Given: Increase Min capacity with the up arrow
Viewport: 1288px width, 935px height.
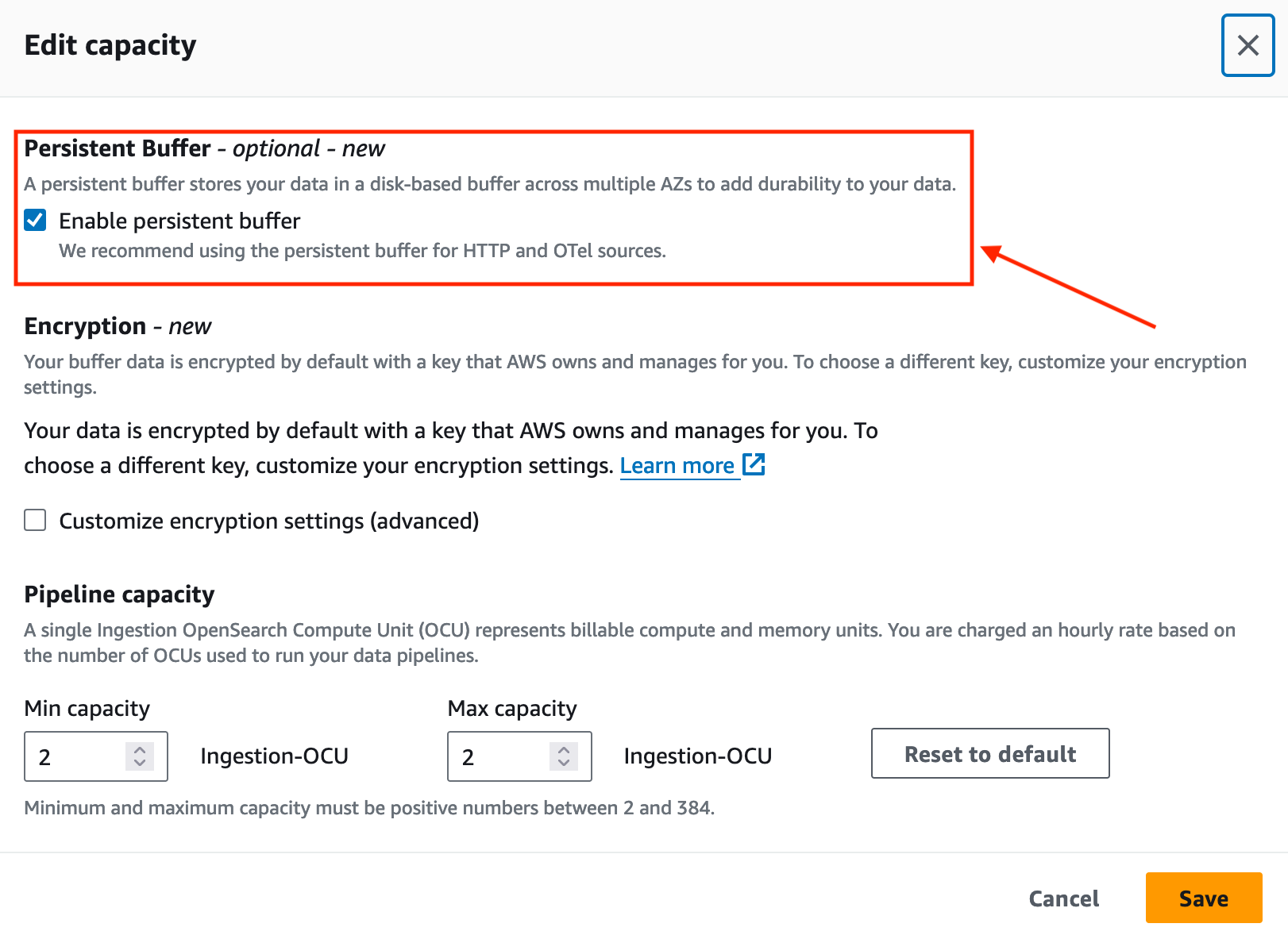Looking at the screenshot, I should (x=140, y=749).
